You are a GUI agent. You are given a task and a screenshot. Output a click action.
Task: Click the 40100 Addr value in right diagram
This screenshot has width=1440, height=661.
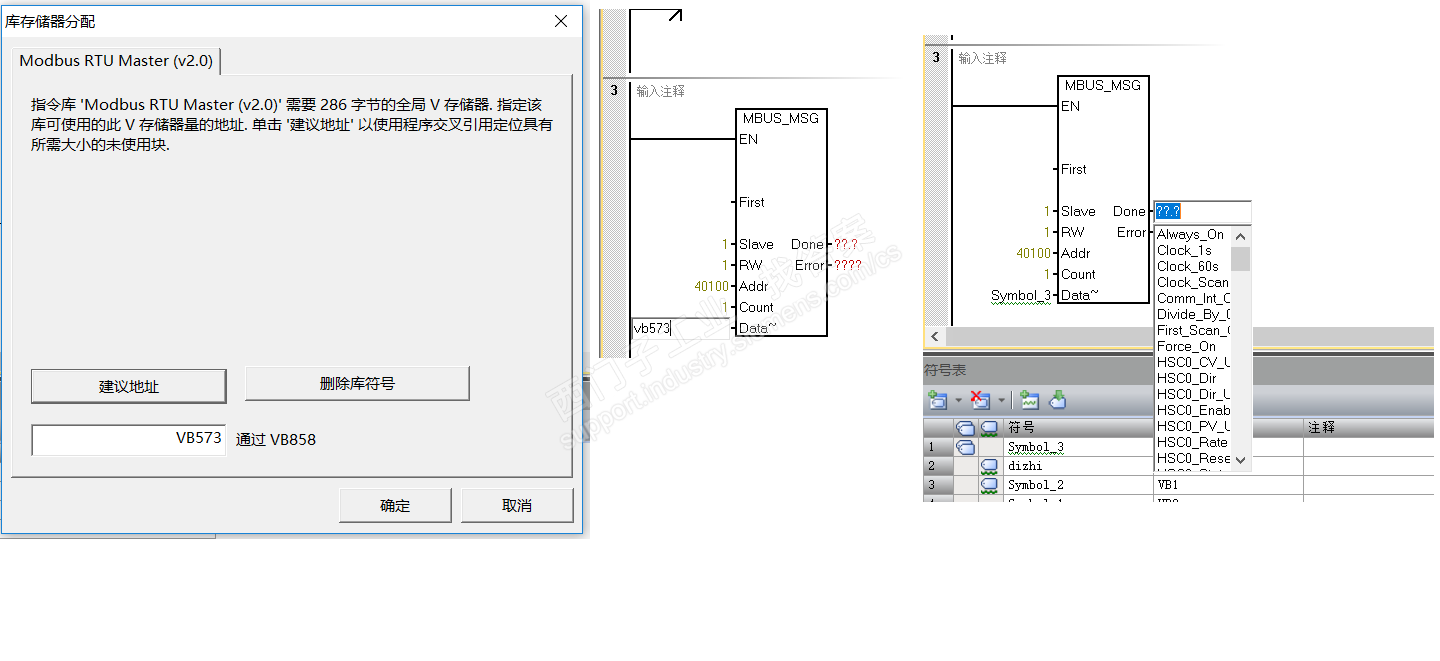1034,254
